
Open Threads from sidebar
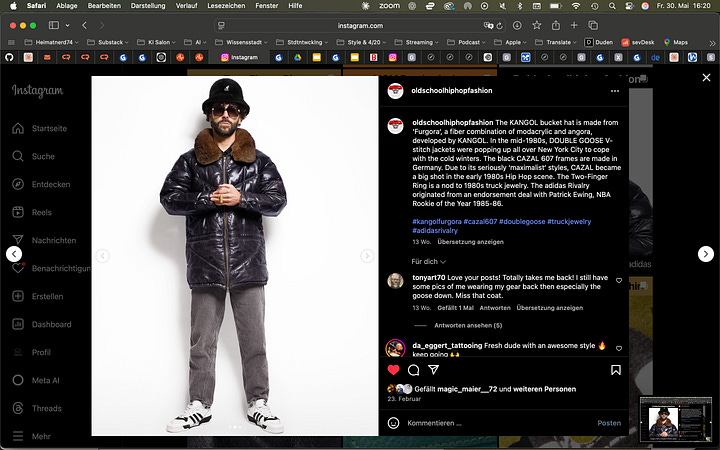point(37,409)
